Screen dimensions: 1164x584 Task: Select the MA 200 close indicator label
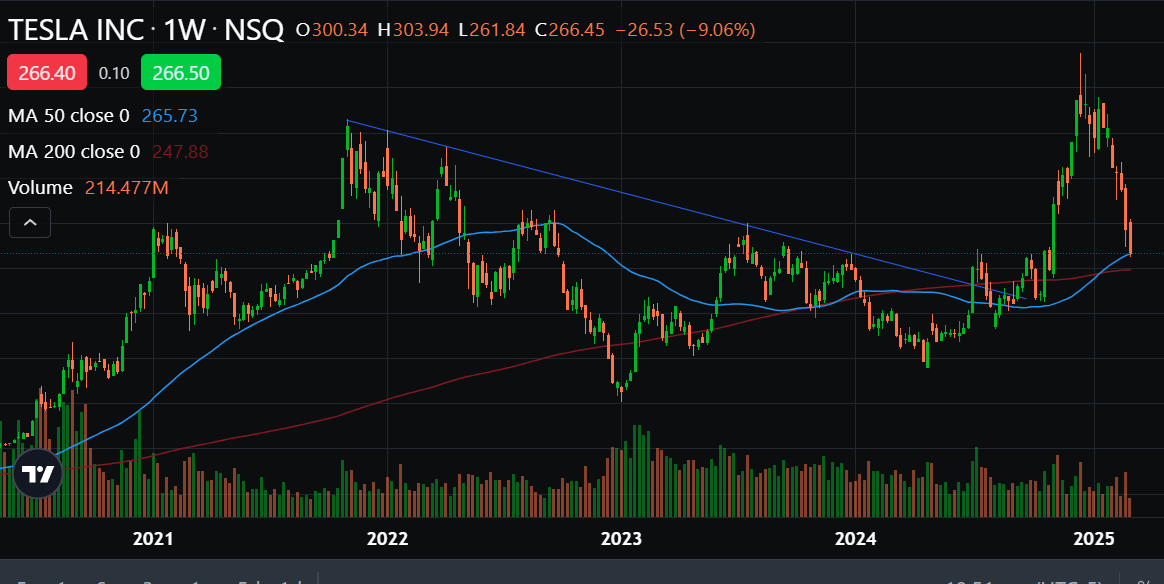click(74, 152)
